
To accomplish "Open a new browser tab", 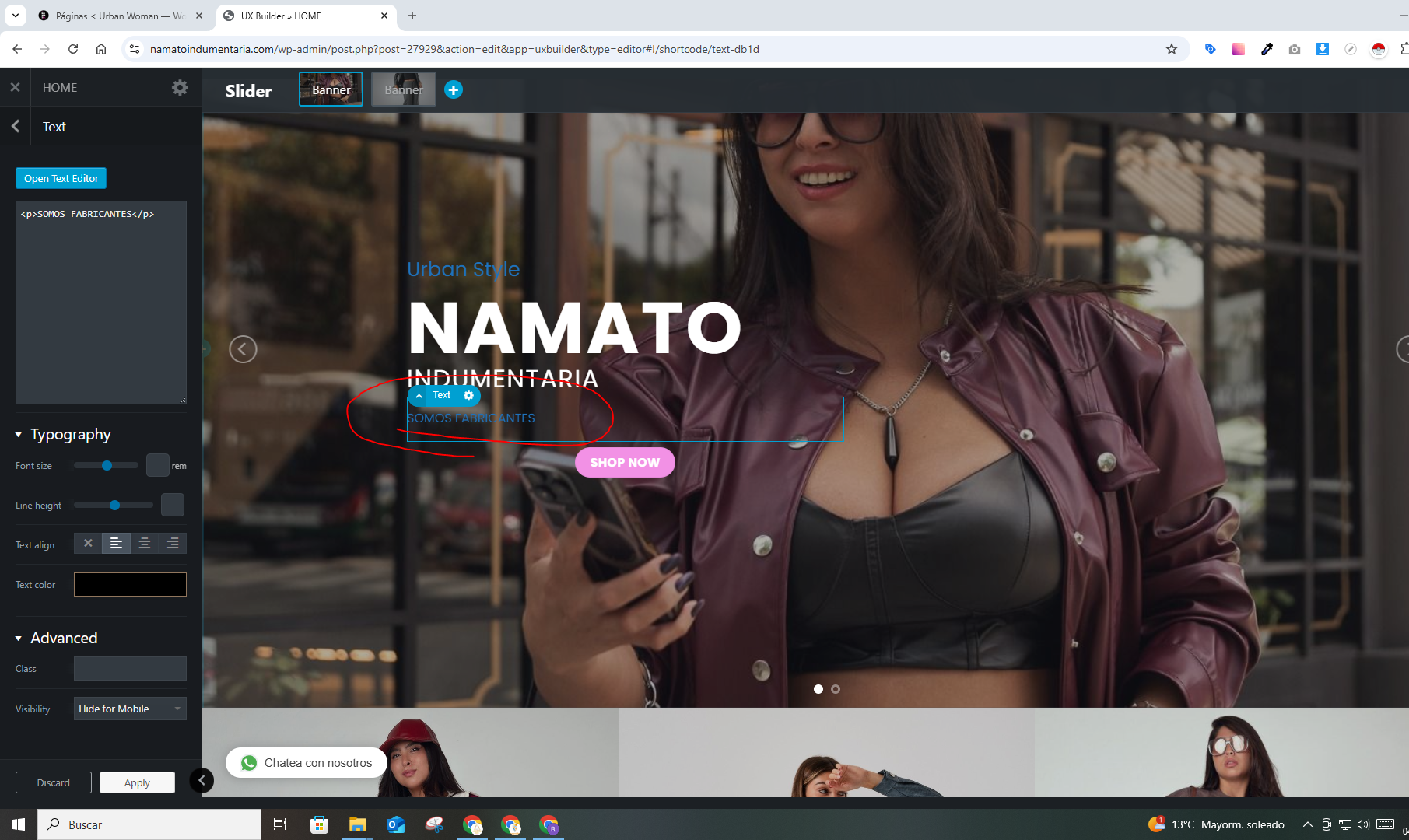I will (x=412, y=16).
